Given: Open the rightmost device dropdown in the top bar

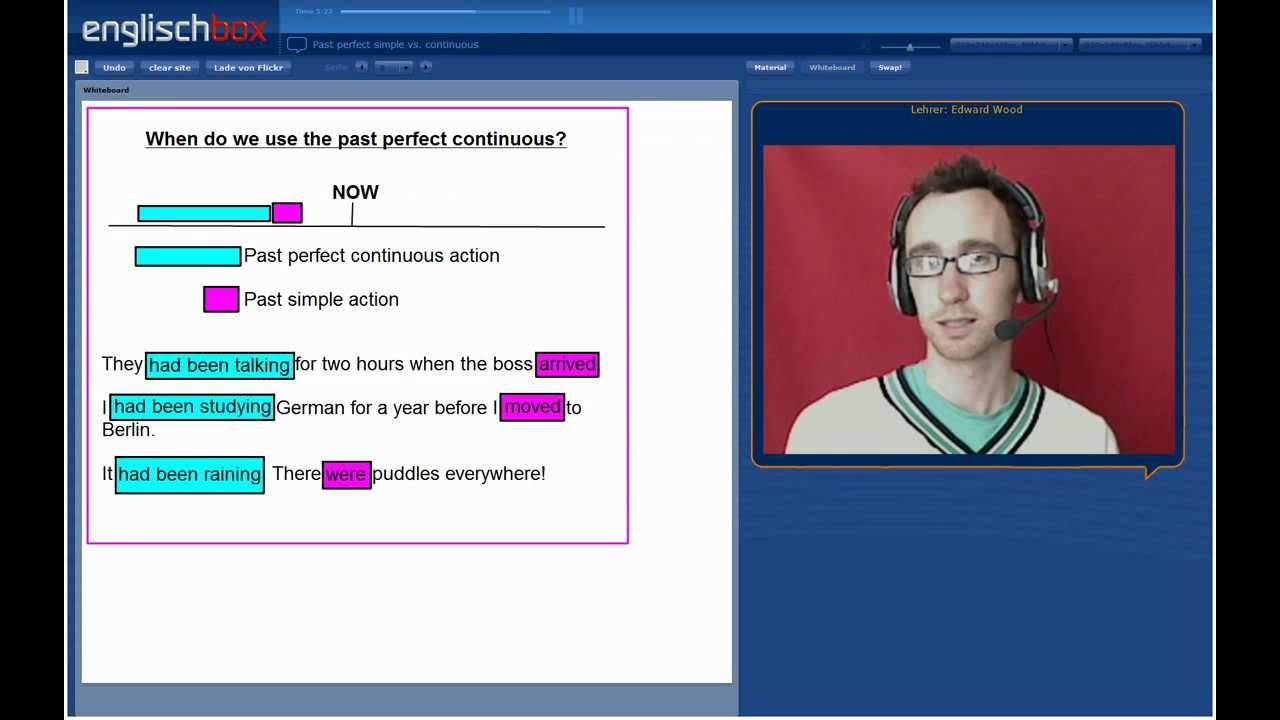Looking at the screenshot, I should (1140, 45).
